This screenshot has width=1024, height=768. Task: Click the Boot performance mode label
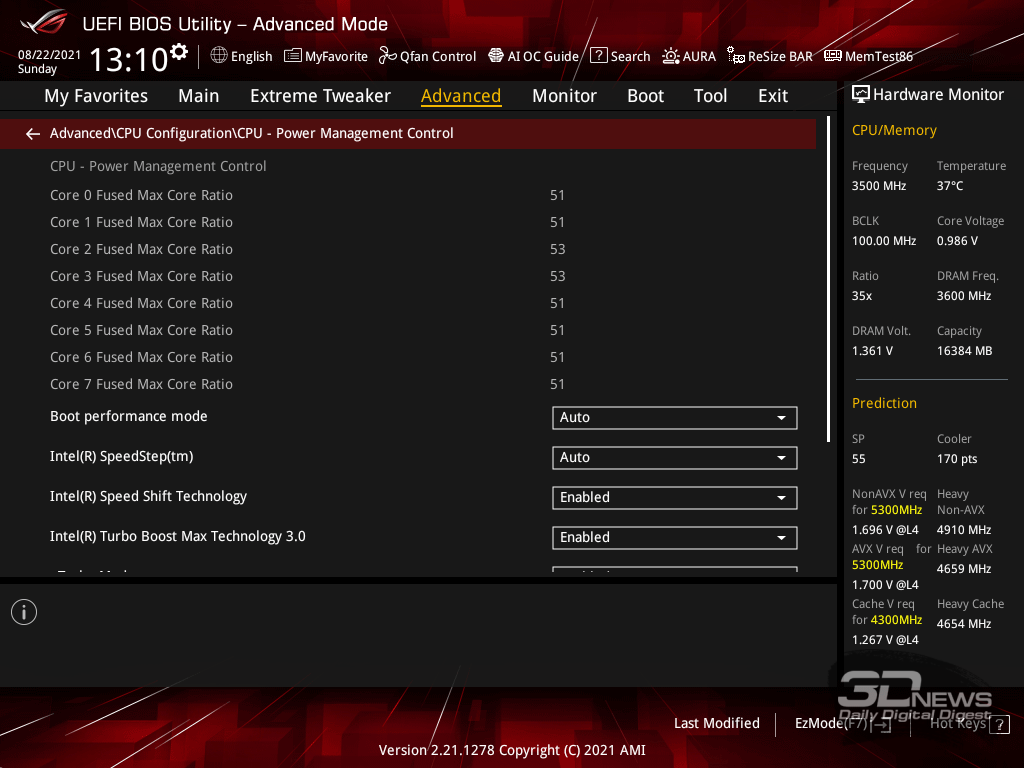point(129,417)
